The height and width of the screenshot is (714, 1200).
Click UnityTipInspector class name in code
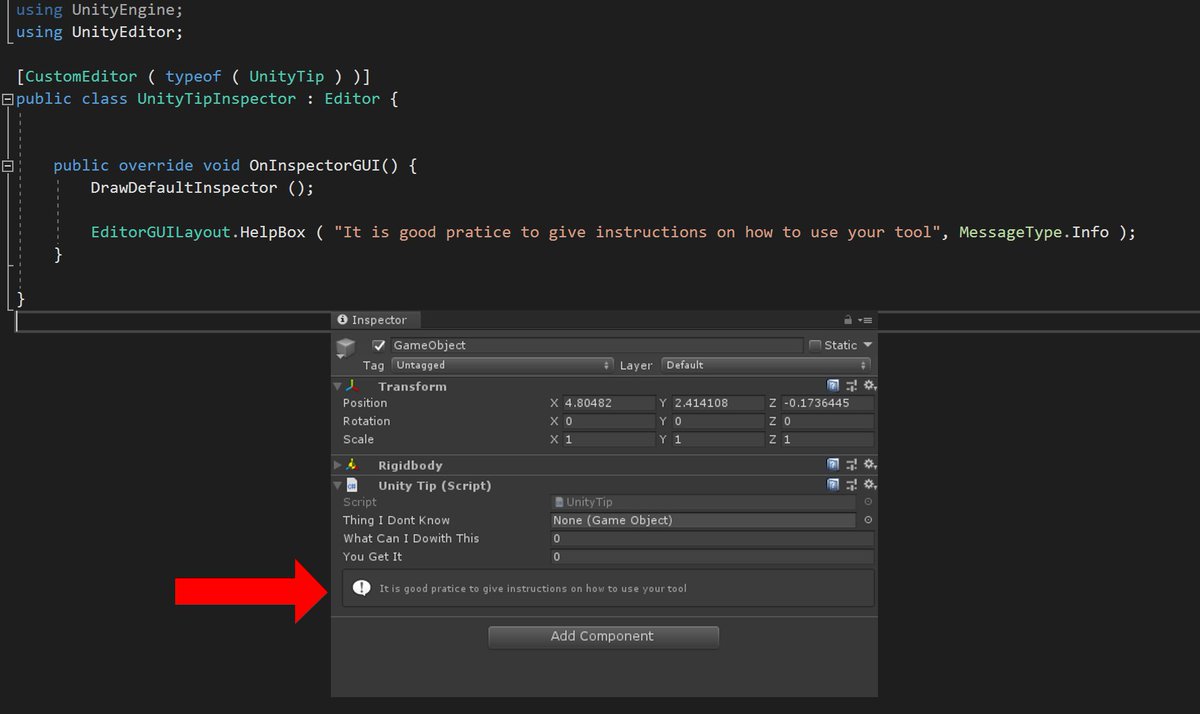(217, 98)
